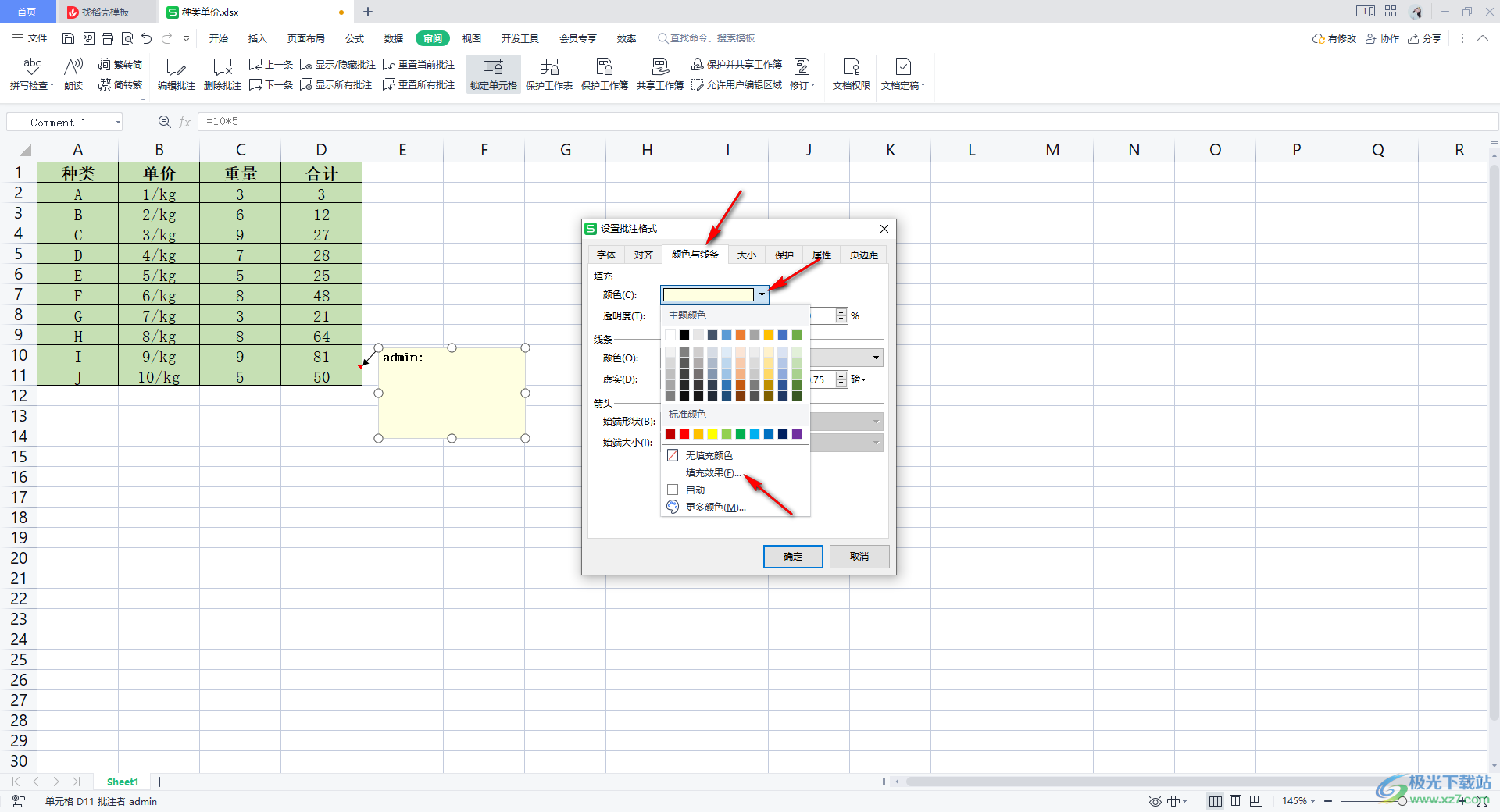1500x812 pixels.
Task: Open print preview icon
Action: [127, 38]
